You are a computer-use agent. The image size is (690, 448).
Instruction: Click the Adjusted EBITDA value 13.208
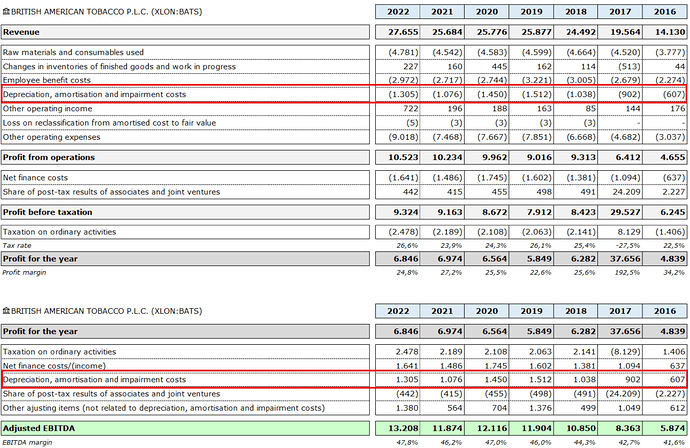tap(403, 428)
